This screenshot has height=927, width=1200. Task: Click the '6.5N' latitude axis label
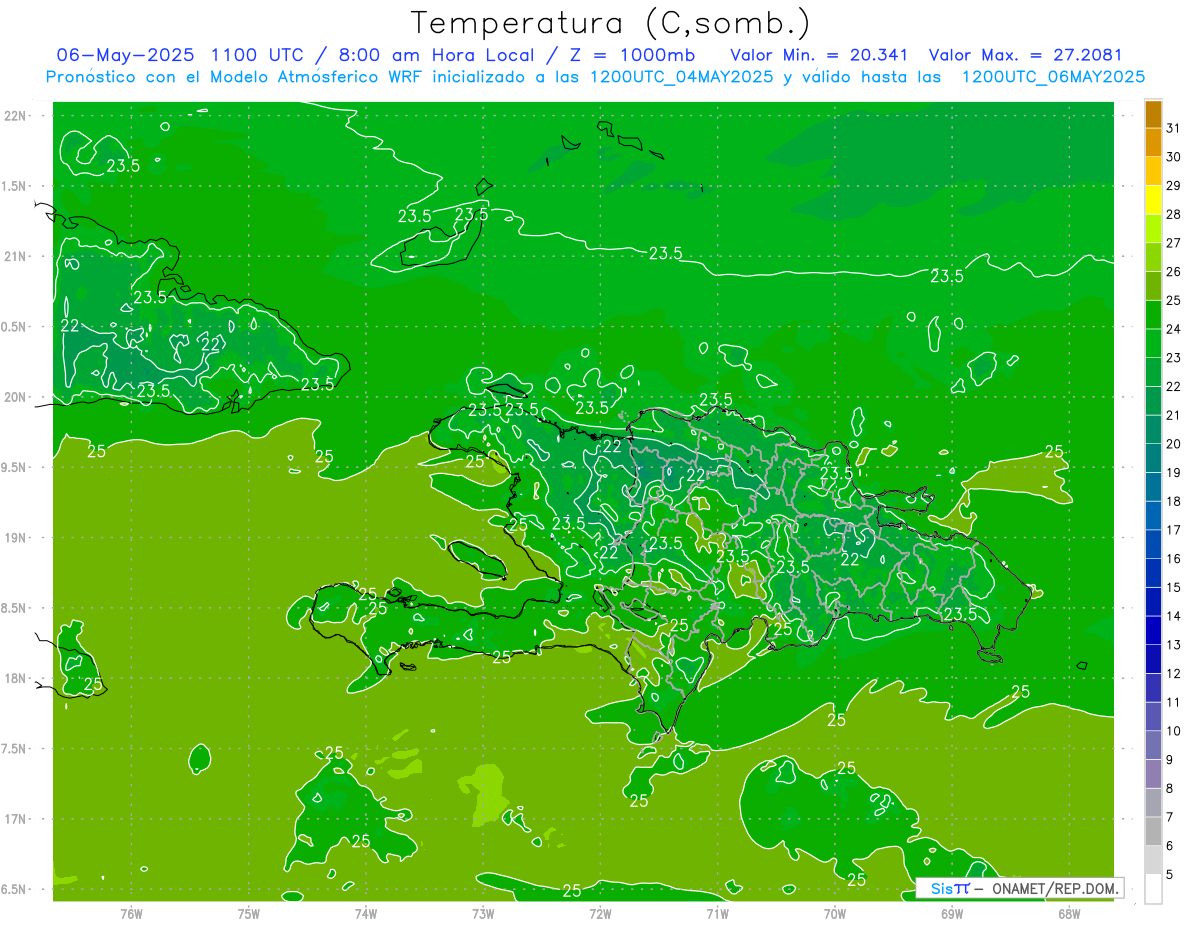14,890
